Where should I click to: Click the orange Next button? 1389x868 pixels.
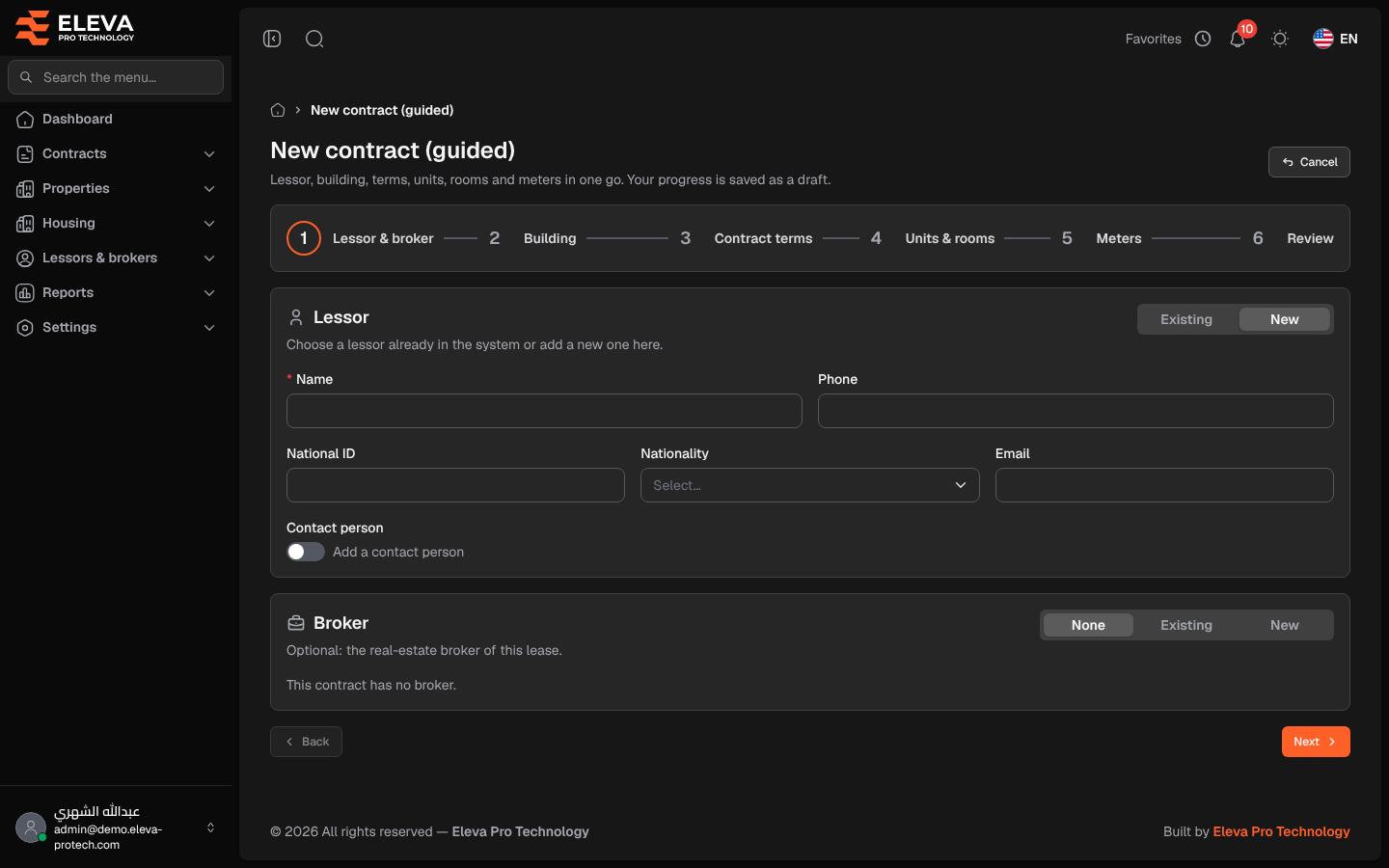(x=1316, y=742)
